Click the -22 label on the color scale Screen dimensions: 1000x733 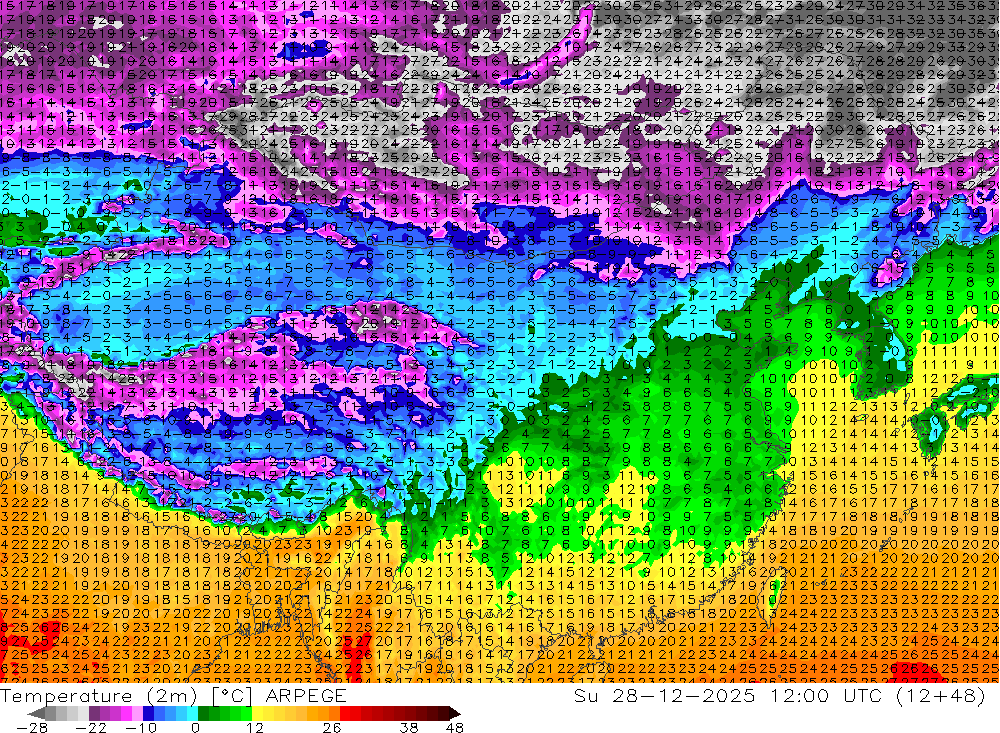coord(91,728)
